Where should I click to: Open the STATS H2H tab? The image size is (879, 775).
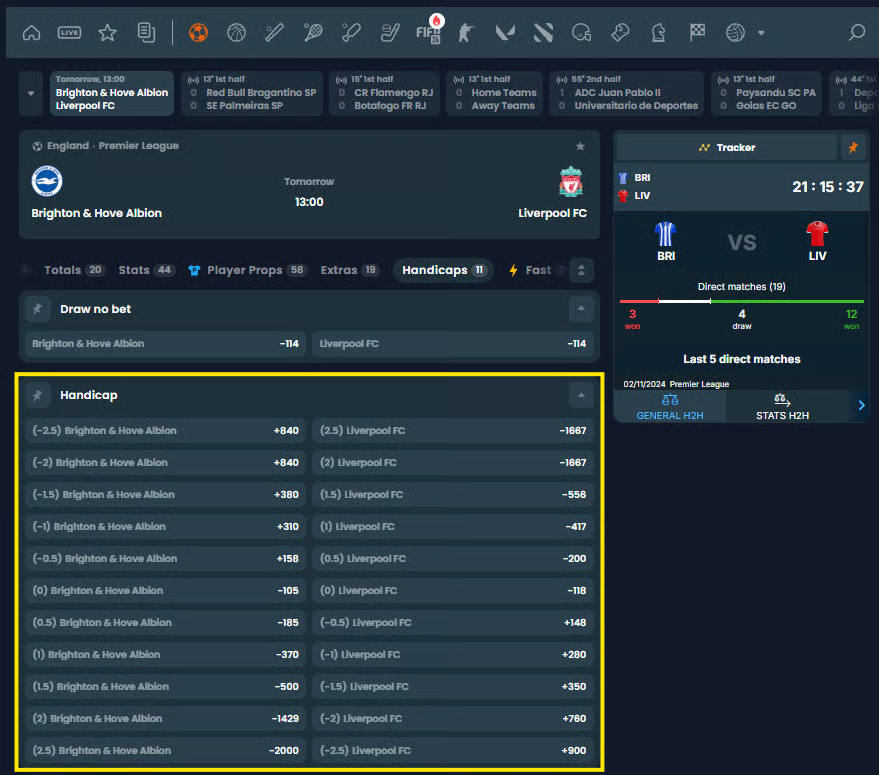tap(782, 407)
